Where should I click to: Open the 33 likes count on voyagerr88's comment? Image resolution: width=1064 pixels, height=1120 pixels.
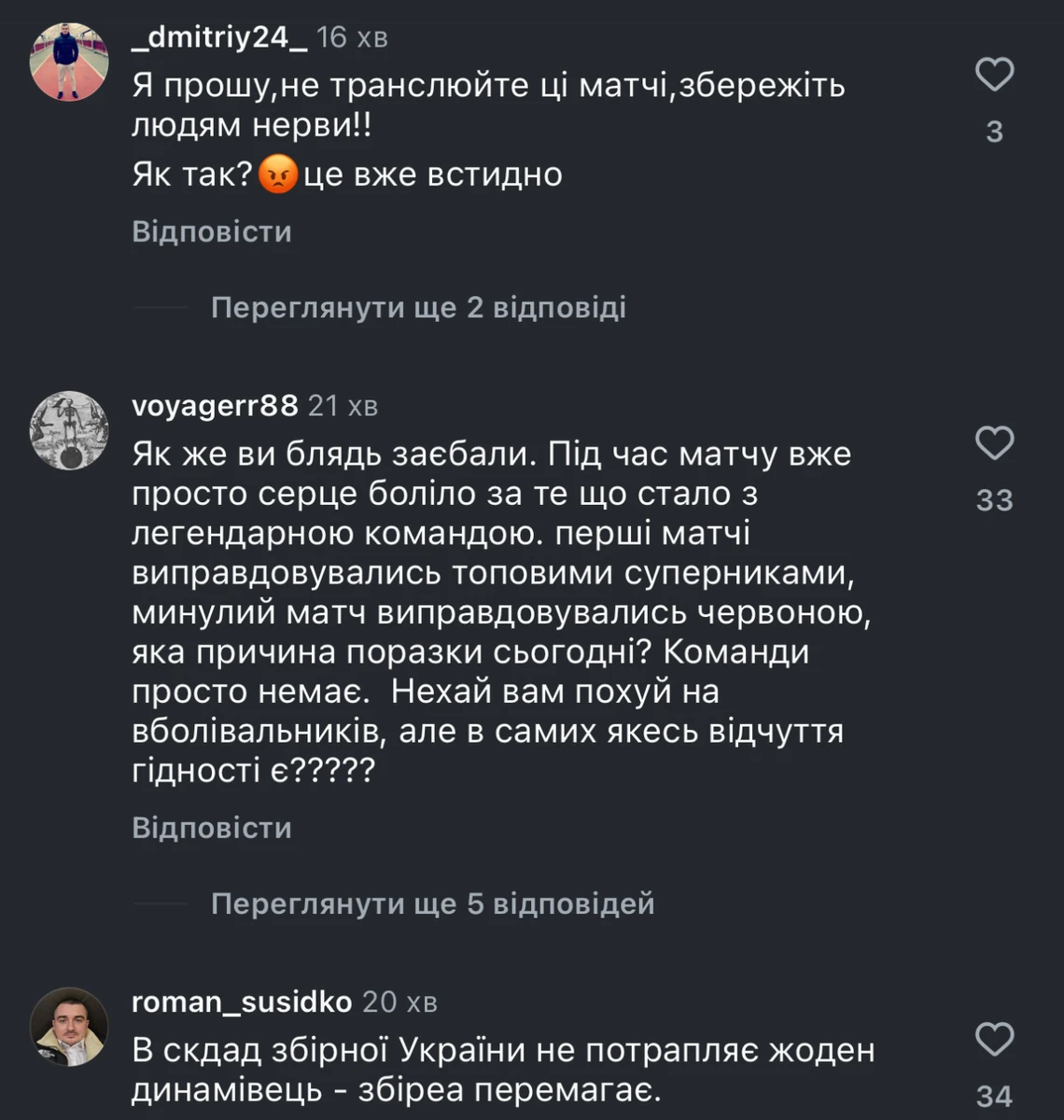pos(994,500)
